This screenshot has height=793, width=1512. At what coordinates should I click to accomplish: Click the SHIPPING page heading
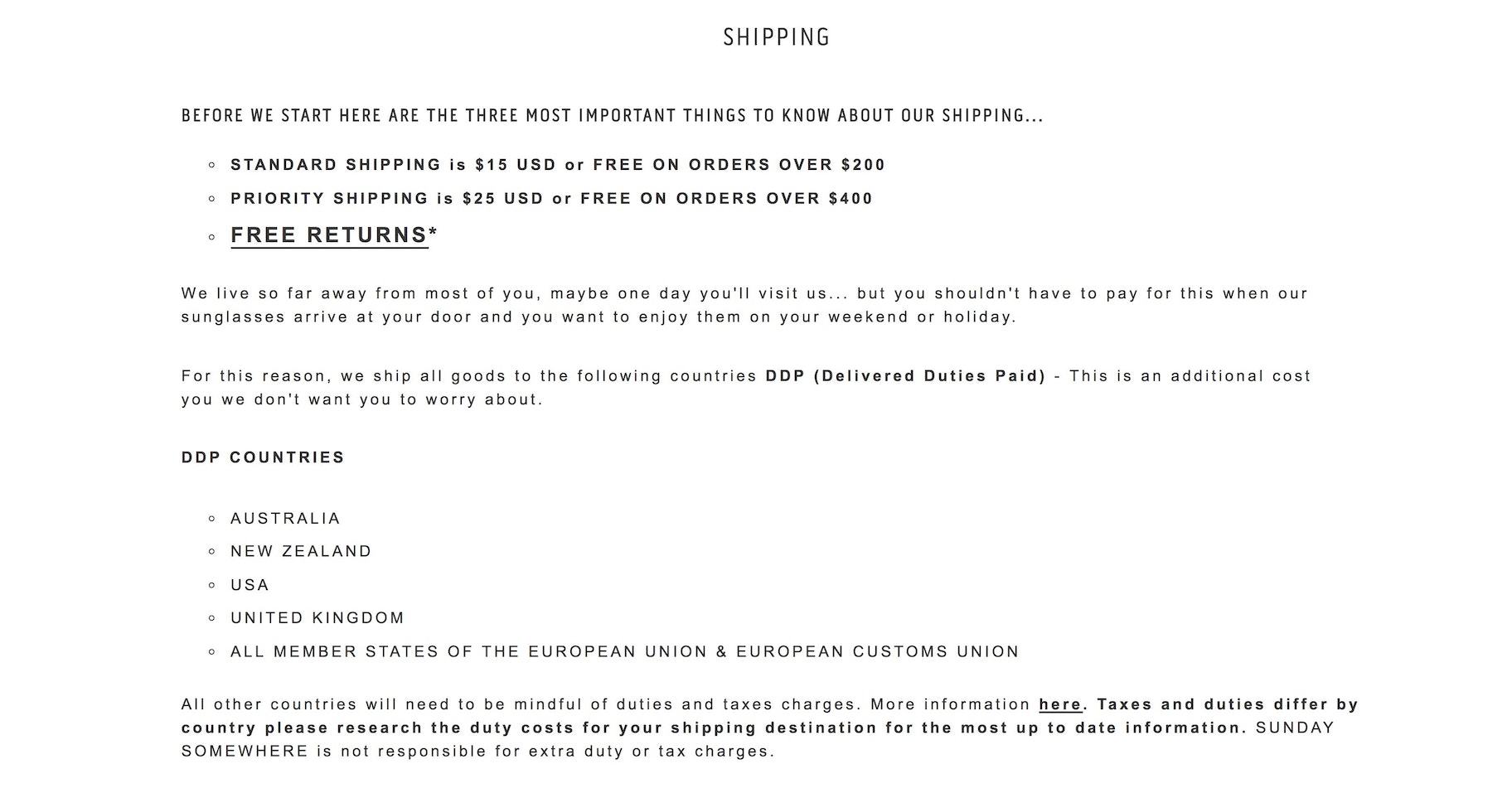[777, 37]
